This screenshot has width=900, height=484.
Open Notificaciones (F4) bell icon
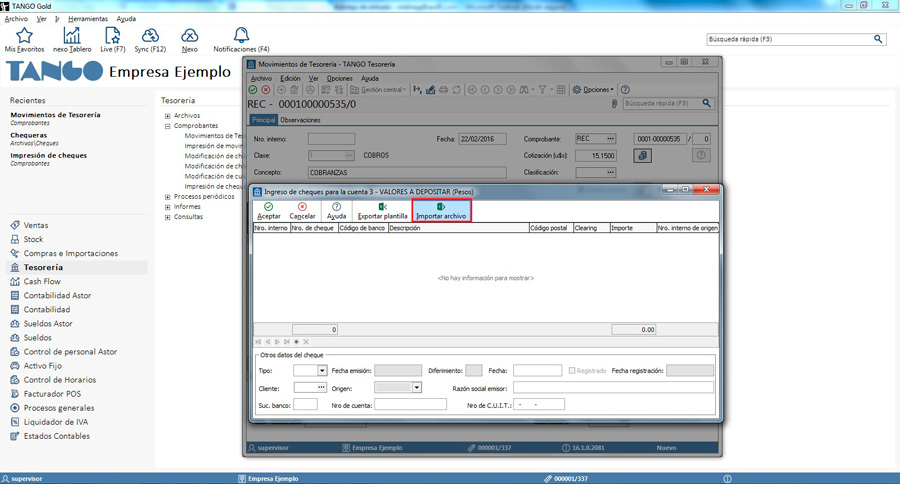(x=241, y=40)
